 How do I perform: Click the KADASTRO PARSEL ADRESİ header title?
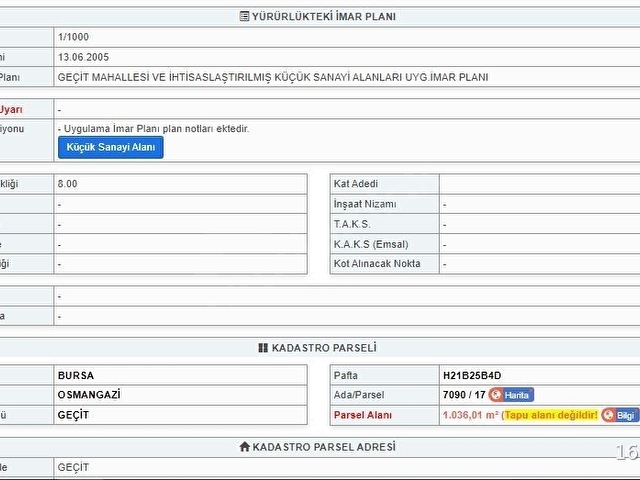324,447
